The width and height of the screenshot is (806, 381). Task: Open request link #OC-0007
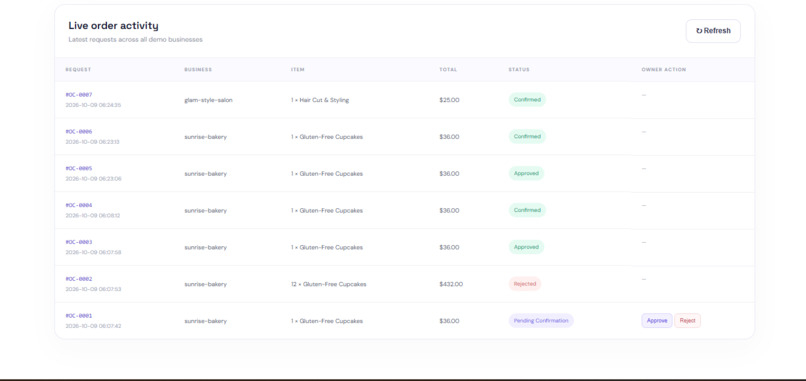(79, 95)
